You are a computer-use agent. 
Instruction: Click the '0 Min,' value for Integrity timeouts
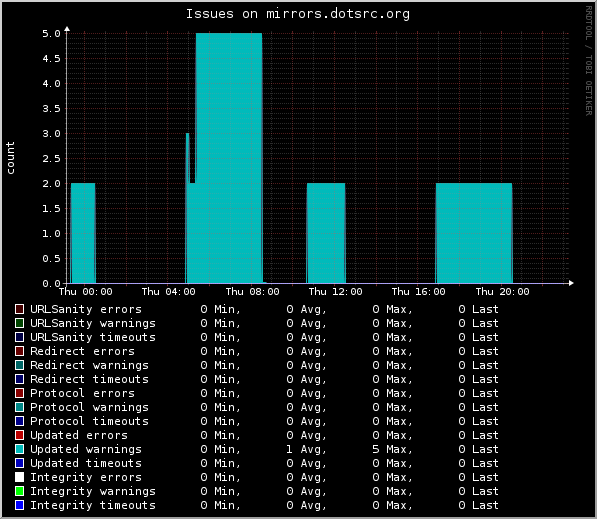[220, 505]
